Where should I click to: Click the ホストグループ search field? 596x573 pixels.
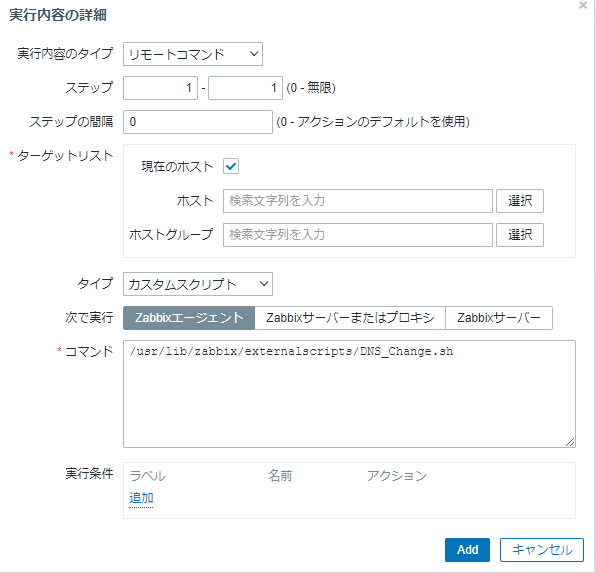(x=358, y=235)
